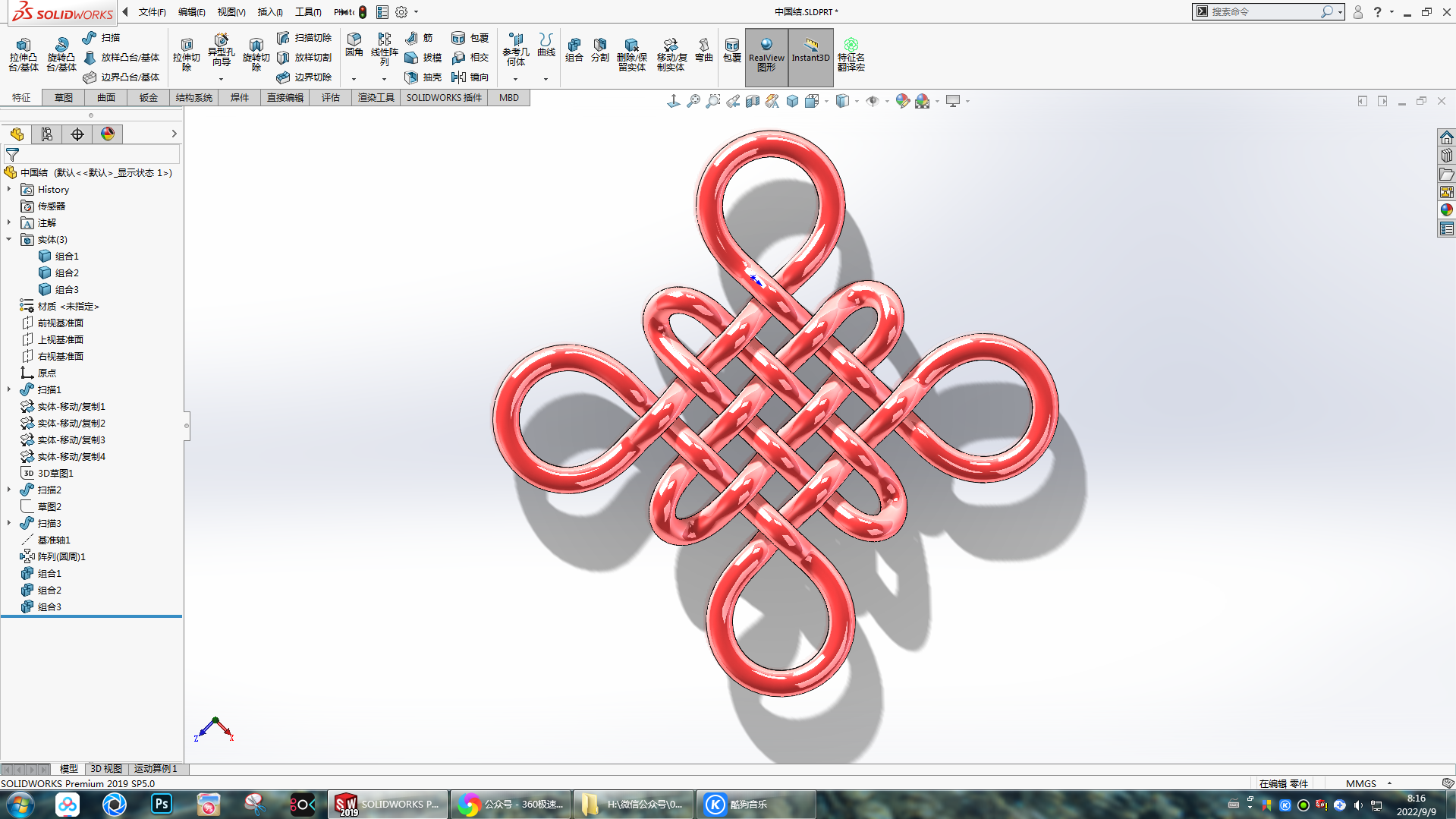Expand the 注解 annotations node

(x=9, y=222)
